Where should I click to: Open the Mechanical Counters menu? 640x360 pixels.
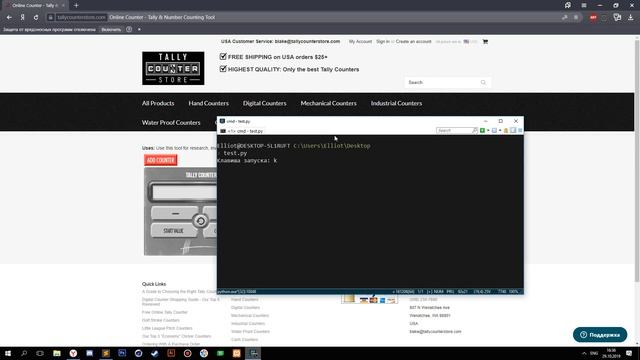tap(329, 103)
